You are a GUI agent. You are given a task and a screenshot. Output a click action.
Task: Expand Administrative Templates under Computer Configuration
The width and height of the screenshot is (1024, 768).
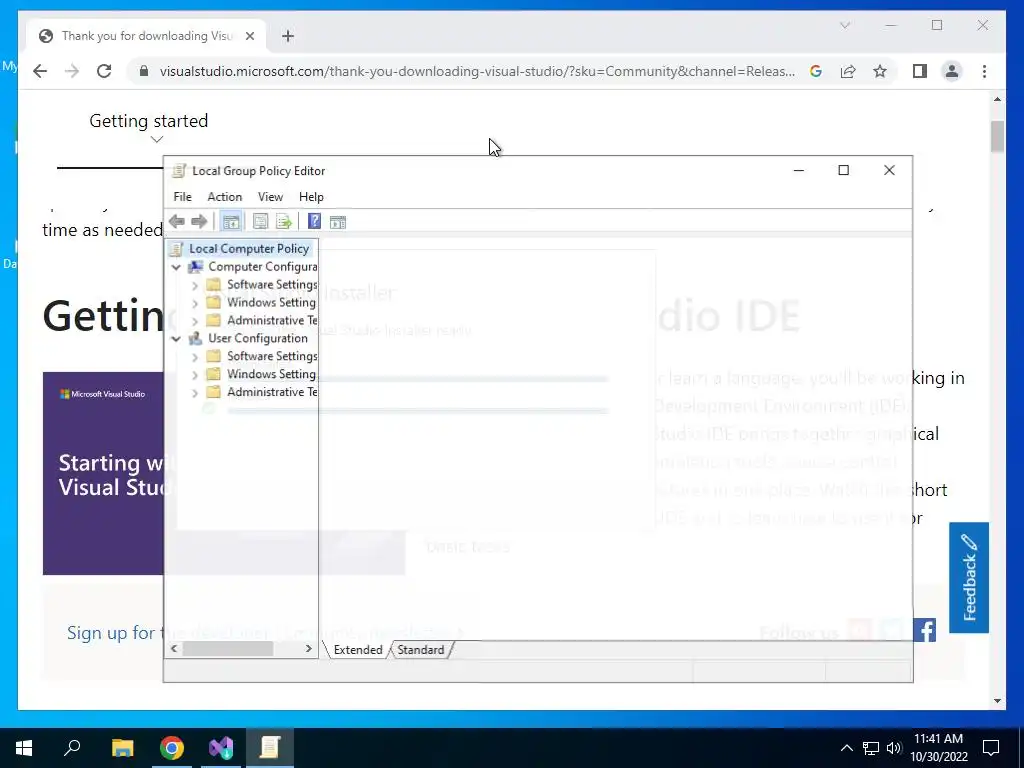(195, 321)
